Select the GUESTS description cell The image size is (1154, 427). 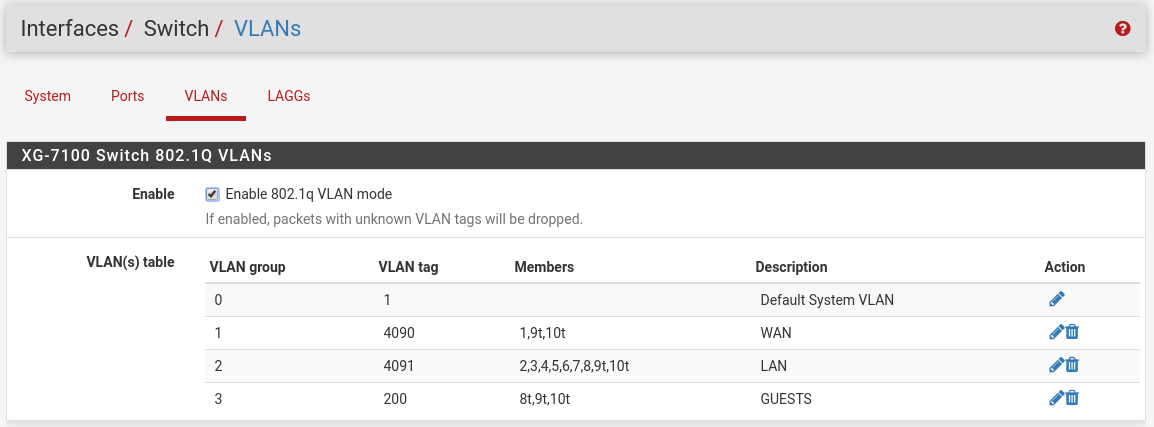786,399
